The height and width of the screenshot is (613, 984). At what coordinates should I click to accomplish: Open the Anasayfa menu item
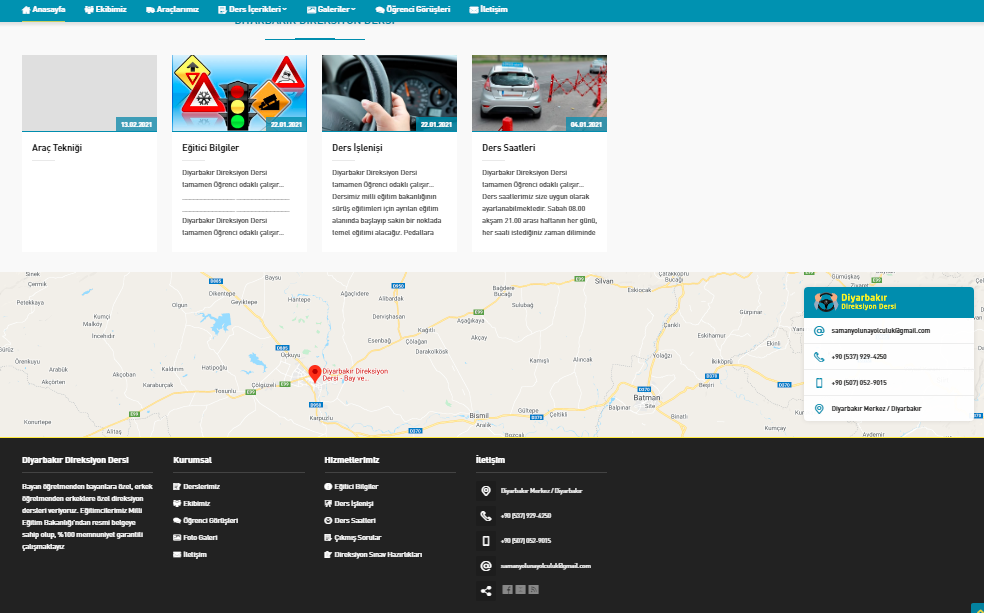pyautogui.click(x=44, y=9)
